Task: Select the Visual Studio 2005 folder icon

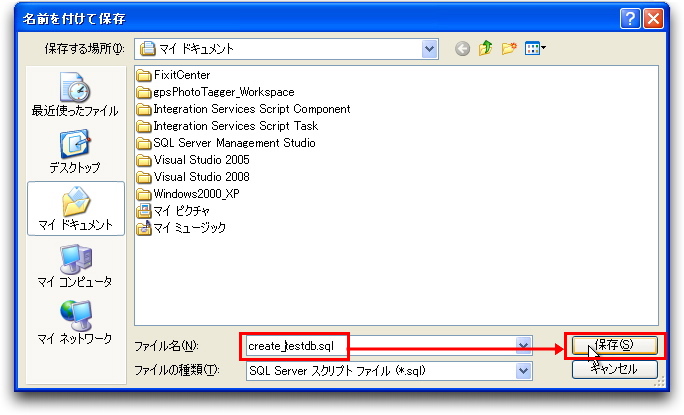Action: tap(144, 161)
